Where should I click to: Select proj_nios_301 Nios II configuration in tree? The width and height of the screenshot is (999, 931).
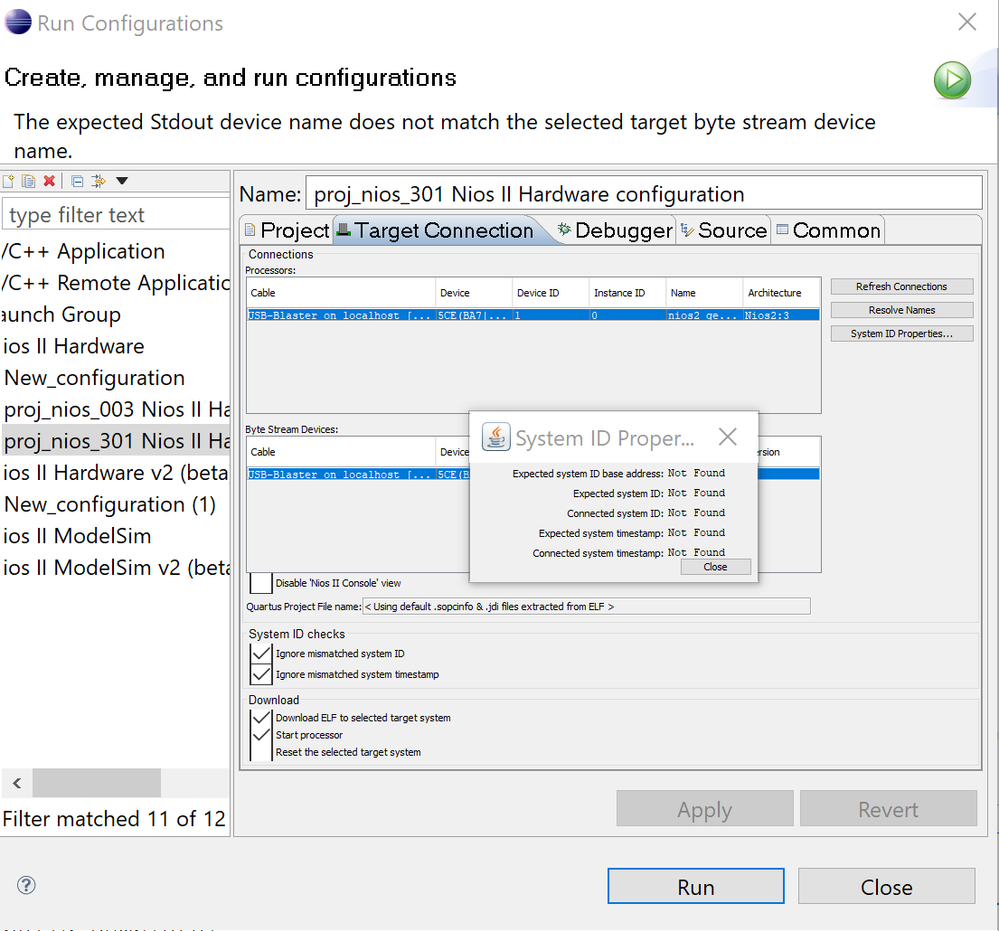117,441
